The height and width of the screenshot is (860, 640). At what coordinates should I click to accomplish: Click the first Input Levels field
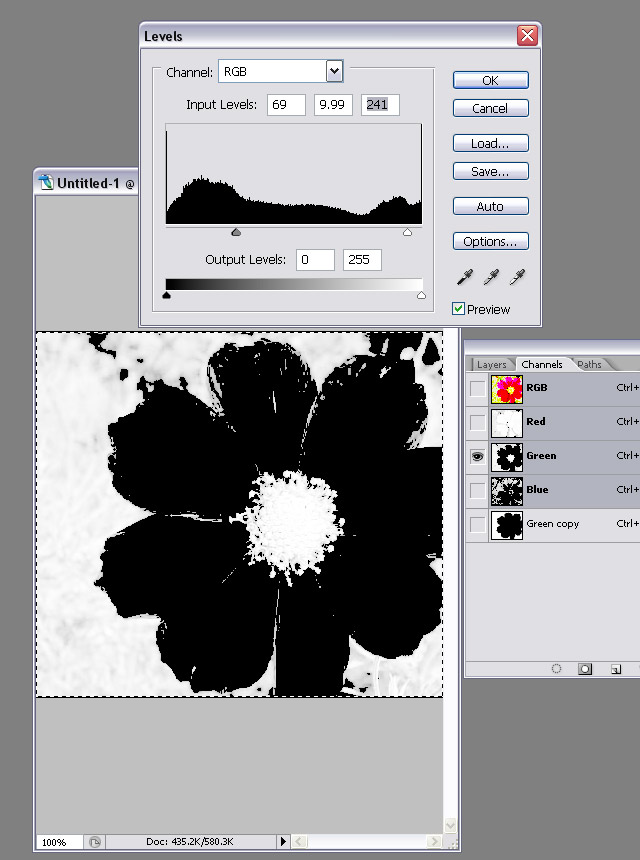pos(286,105)
